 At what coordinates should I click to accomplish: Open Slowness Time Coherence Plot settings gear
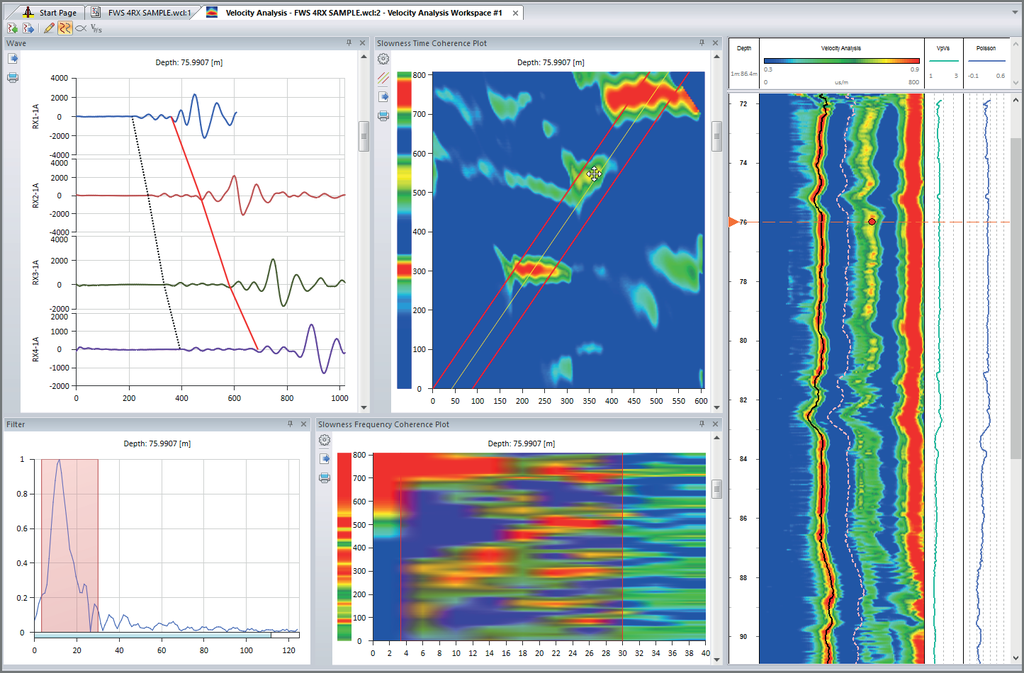click(x=383, y=59)
